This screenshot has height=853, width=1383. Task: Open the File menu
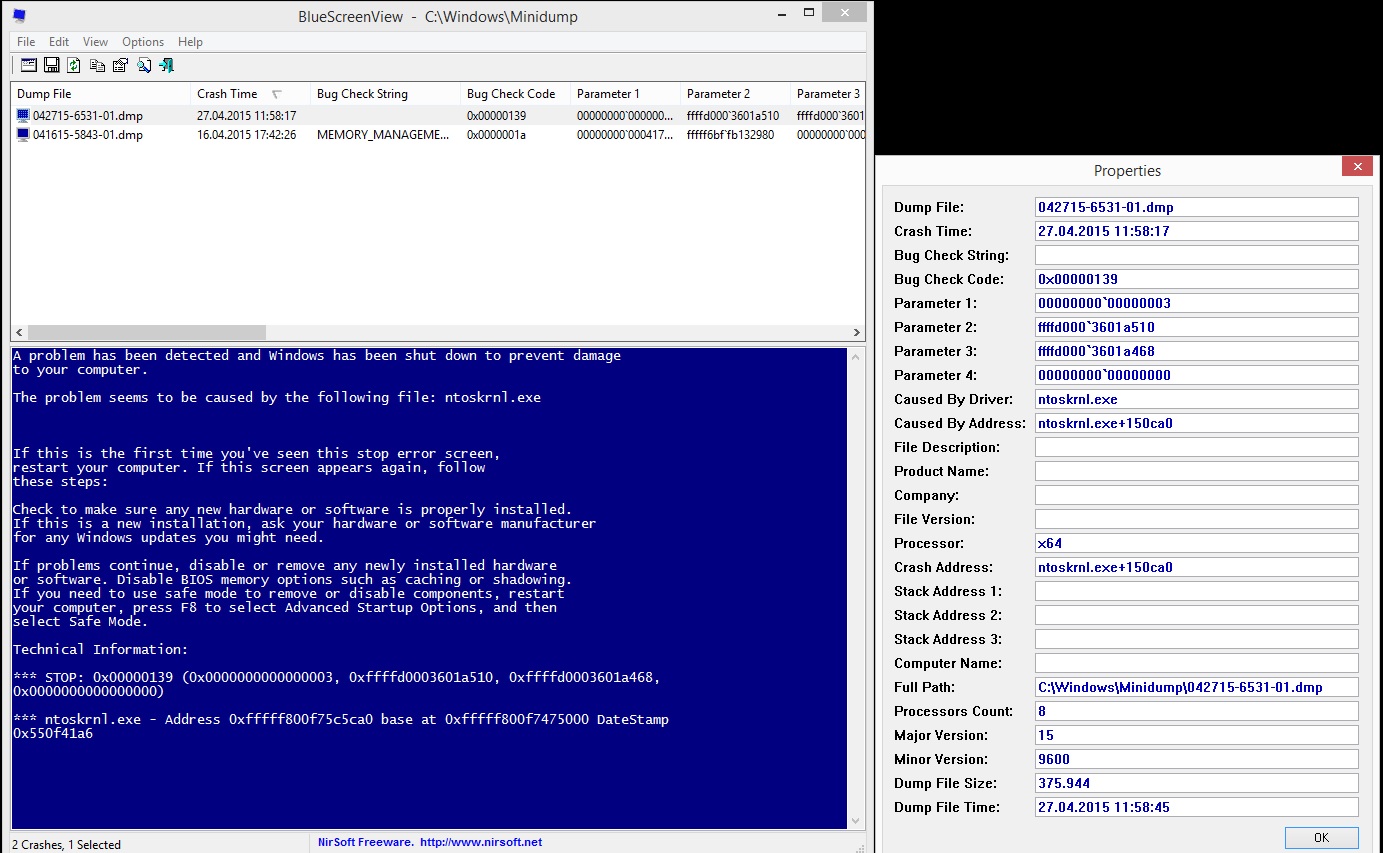click(x=26, y=42)
